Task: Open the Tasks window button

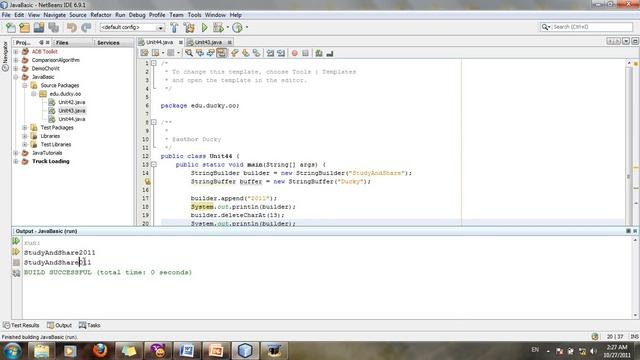Action: pos(89,325)
